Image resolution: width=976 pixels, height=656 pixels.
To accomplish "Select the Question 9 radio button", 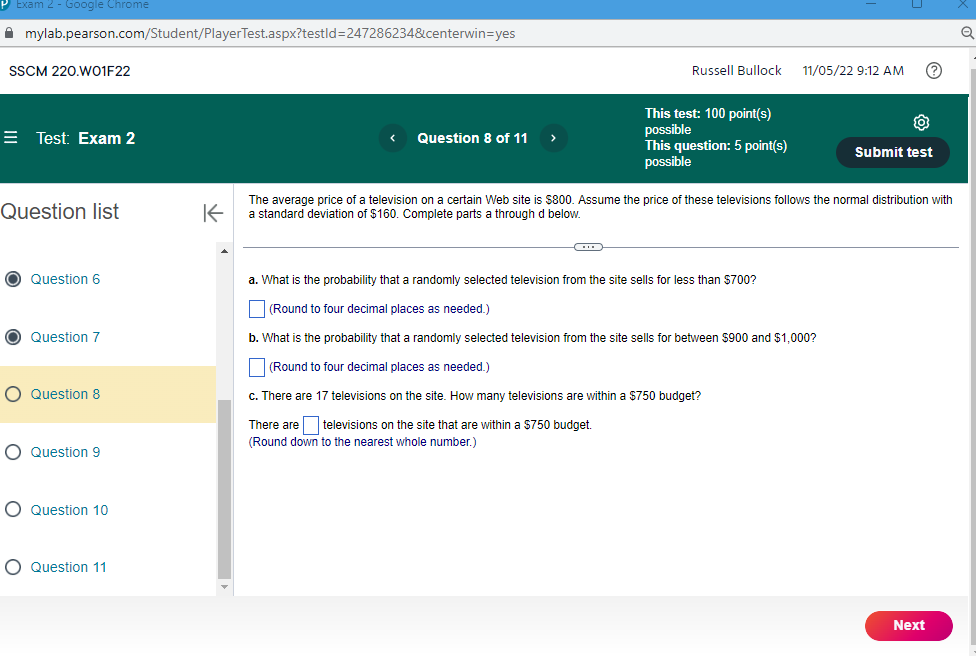I will [x=13, y=452].
